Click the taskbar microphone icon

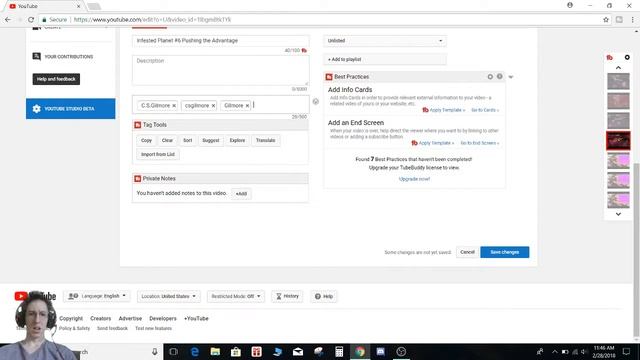coord(155,352)
